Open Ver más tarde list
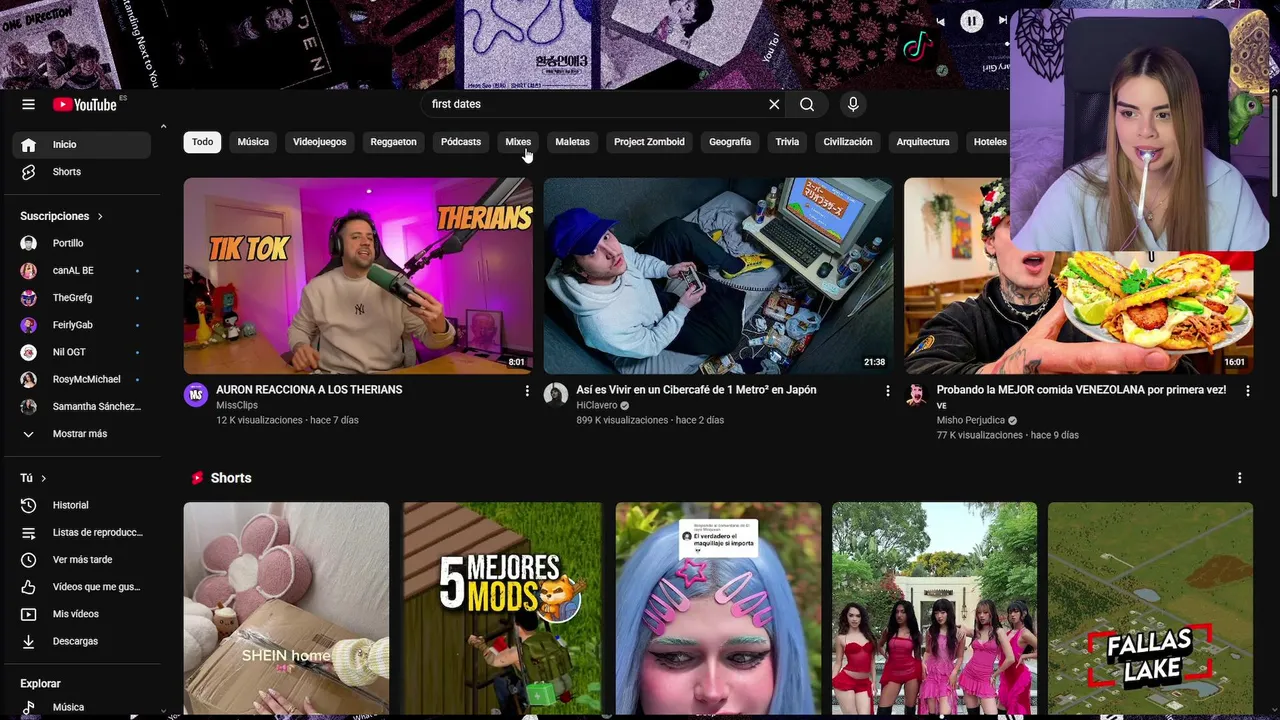This screenshot has width=1280, height=720. [82, 560]
